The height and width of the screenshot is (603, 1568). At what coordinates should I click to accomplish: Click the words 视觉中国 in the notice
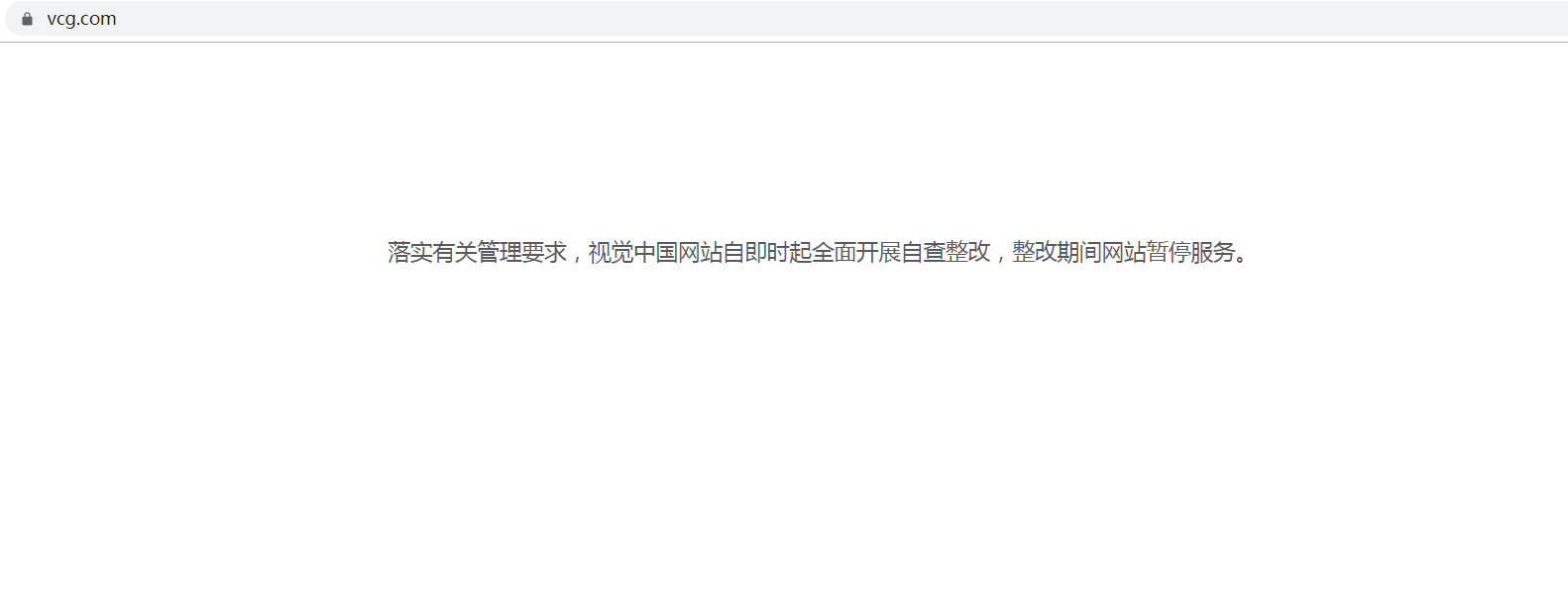(632, 253)
